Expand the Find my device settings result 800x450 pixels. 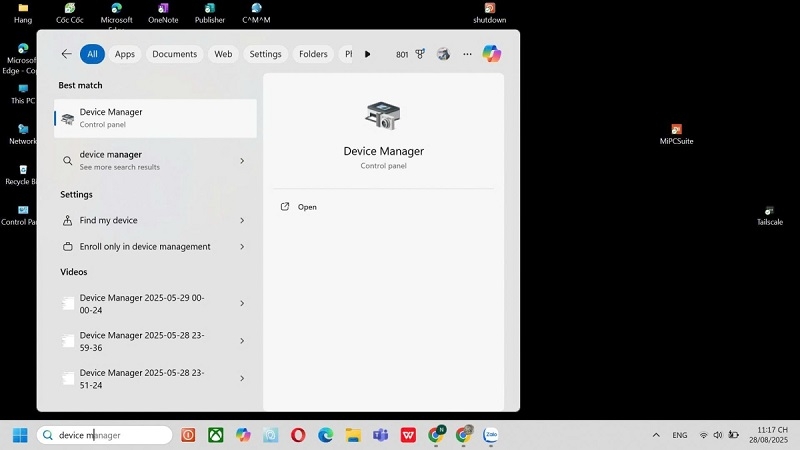click(242, 220)
